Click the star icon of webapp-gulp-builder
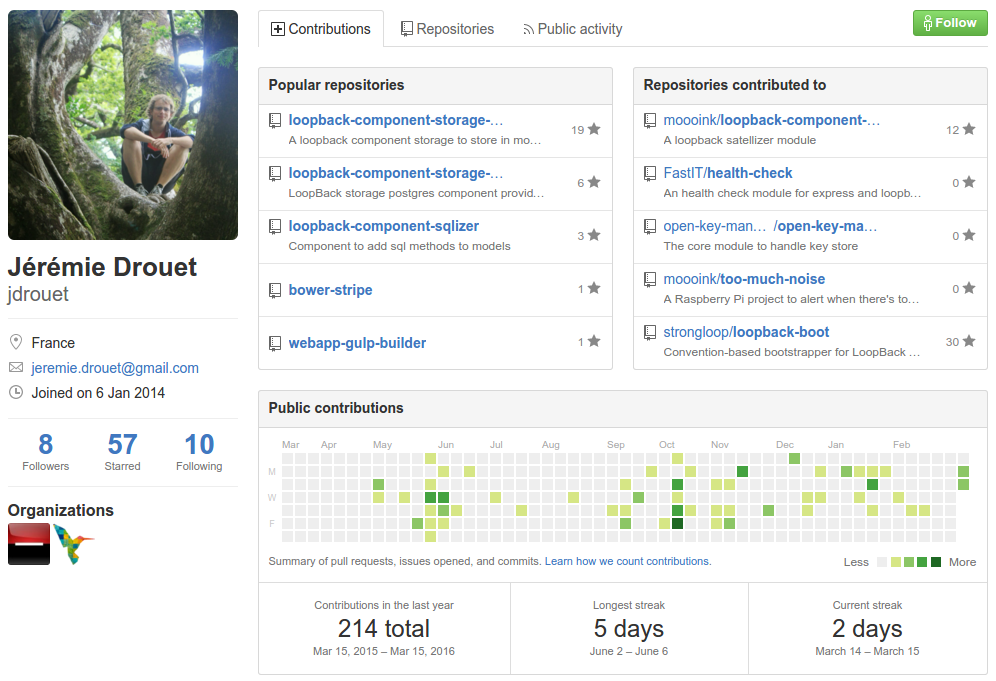The width and height of the screenshot is (996, 681). [x=594, y=341]
